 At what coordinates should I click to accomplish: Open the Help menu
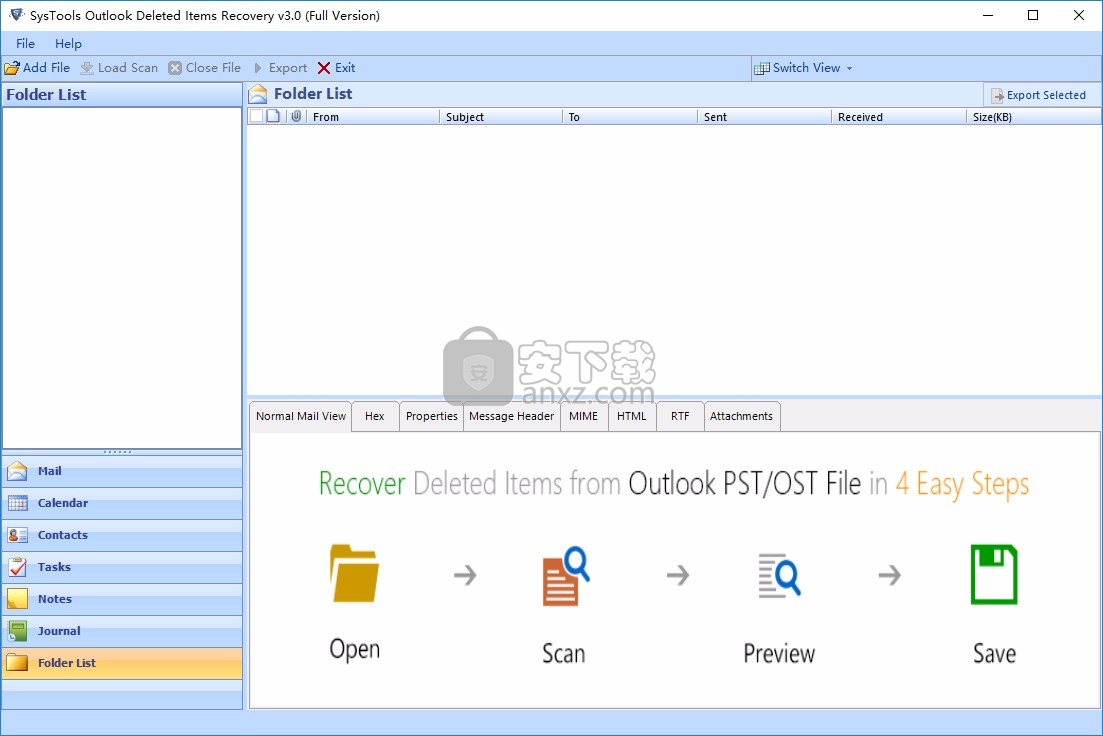tap(68, 44)
